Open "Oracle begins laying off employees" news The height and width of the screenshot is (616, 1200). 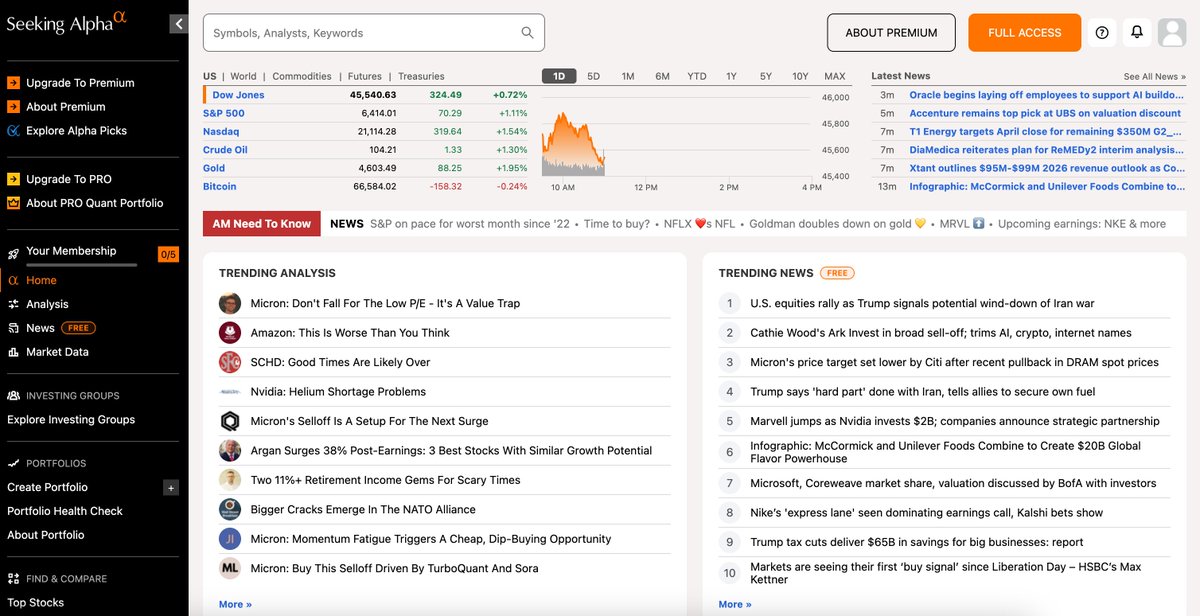pyautogui.click(x=1047, y=95)
